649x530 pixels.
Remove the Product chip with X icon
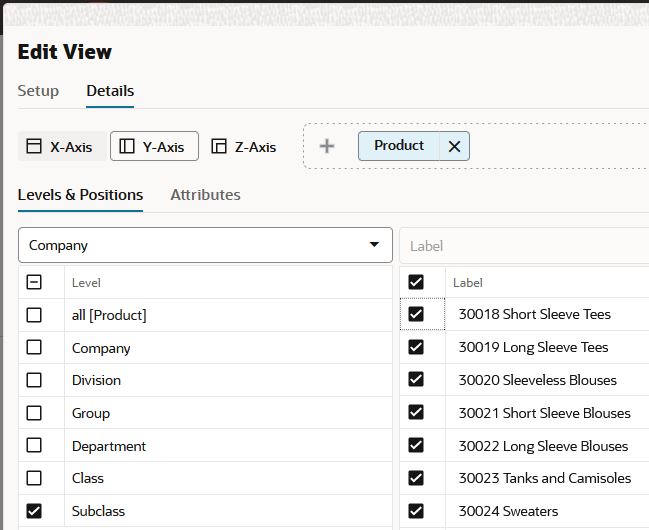pos(454,146)
